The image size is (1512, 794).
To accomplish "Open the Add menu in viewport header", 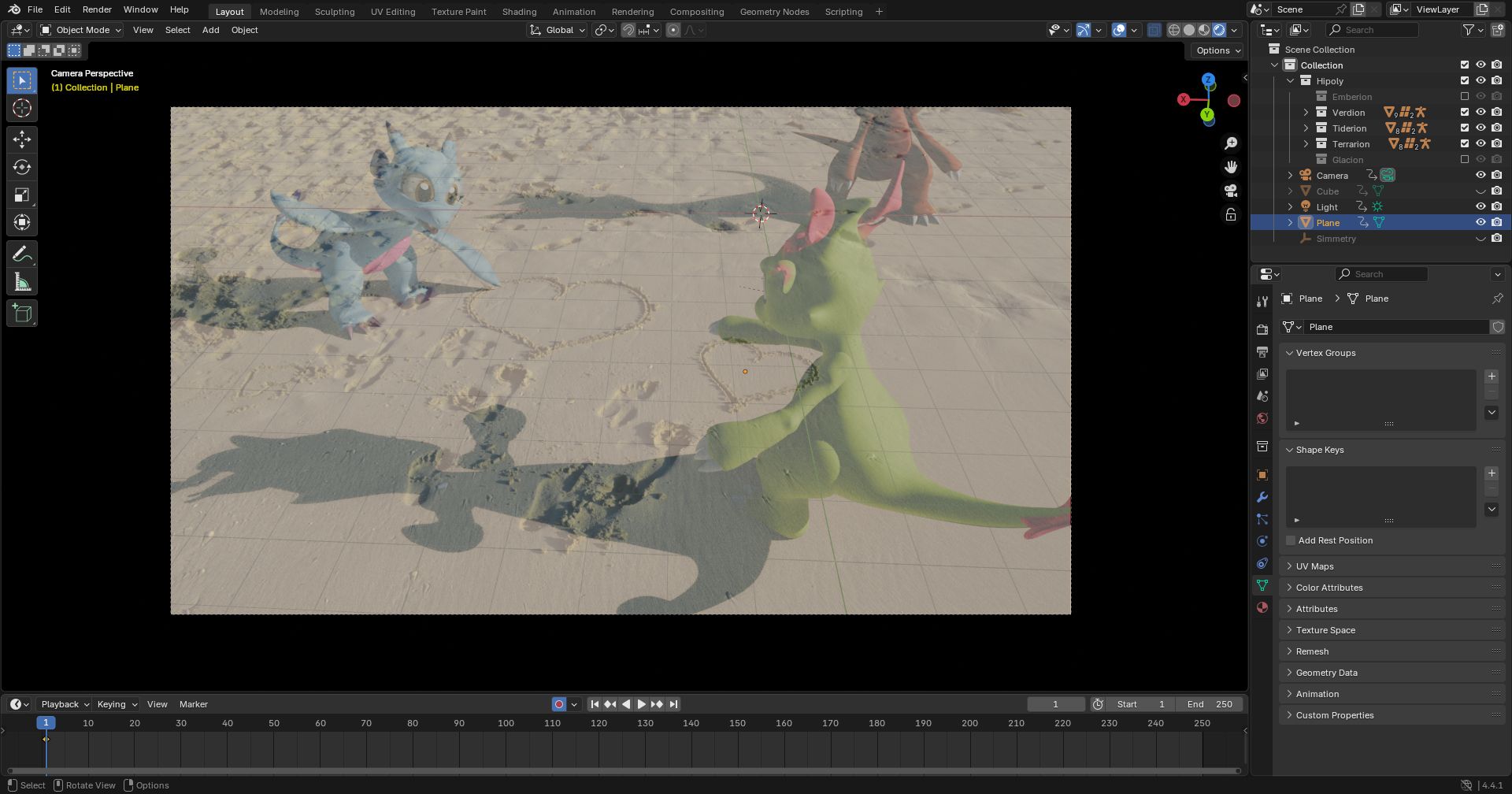I will coord(210,30).
